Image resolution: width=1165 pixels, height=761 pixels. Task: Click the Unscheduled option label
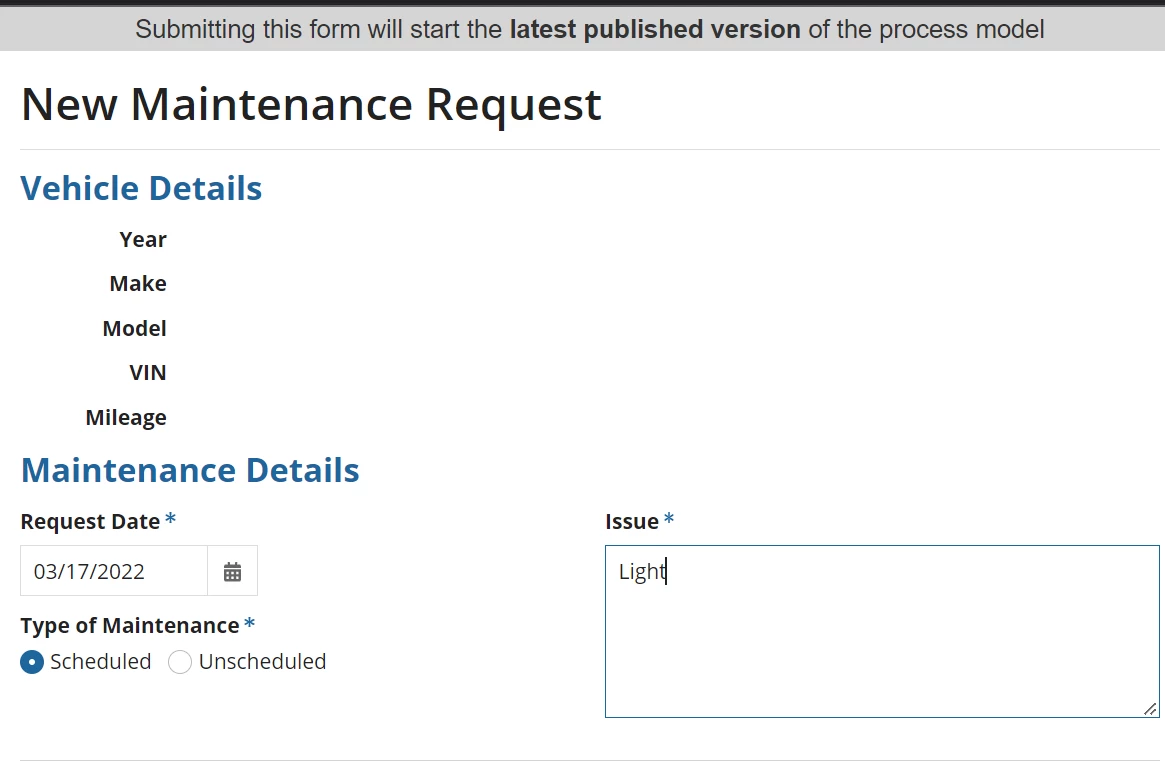(262, 661)
